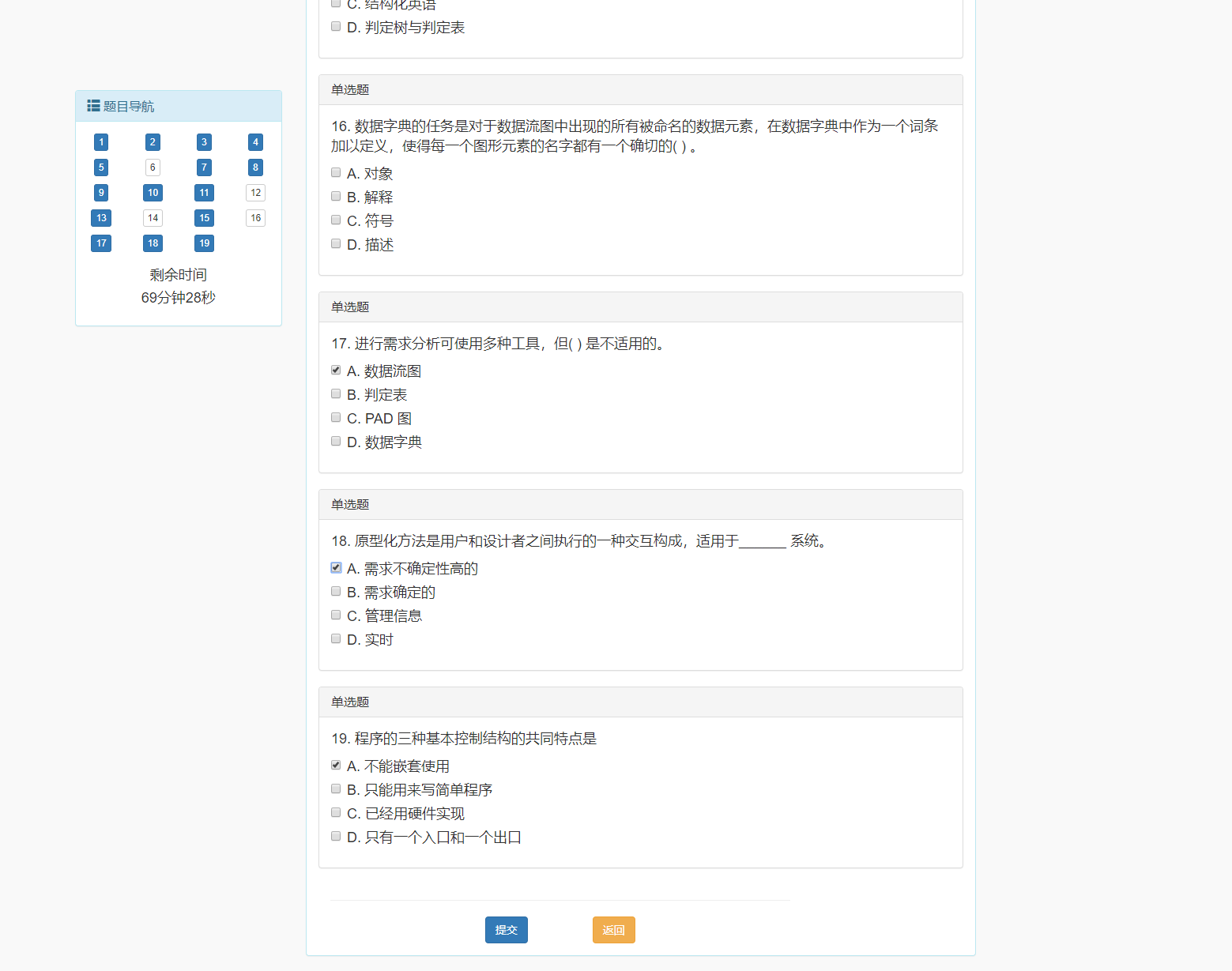Click the 提交 submit button

[x=506, y=930]
